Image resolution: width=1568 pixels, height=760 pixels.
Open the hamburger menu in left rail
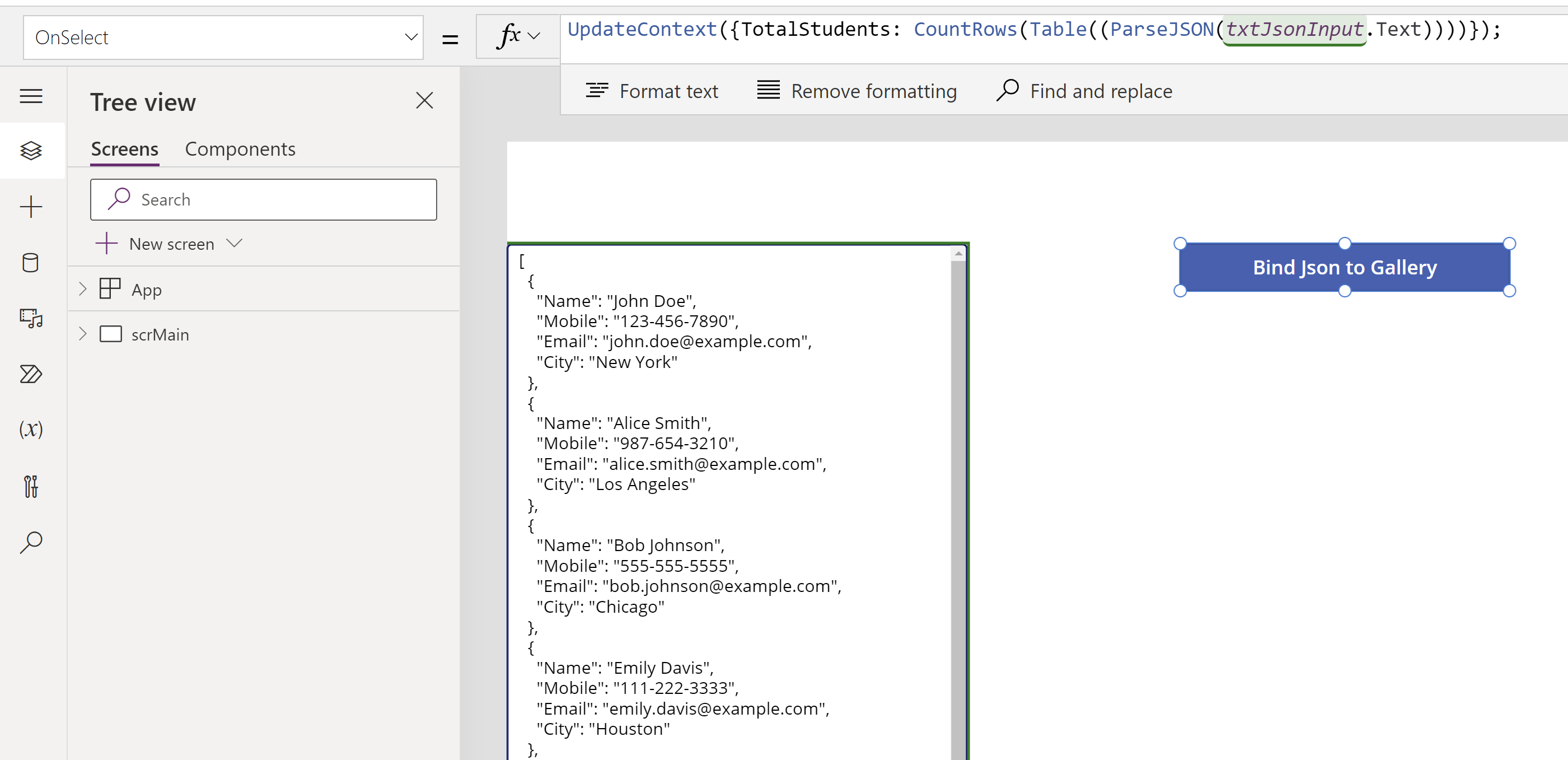(31, 96)
